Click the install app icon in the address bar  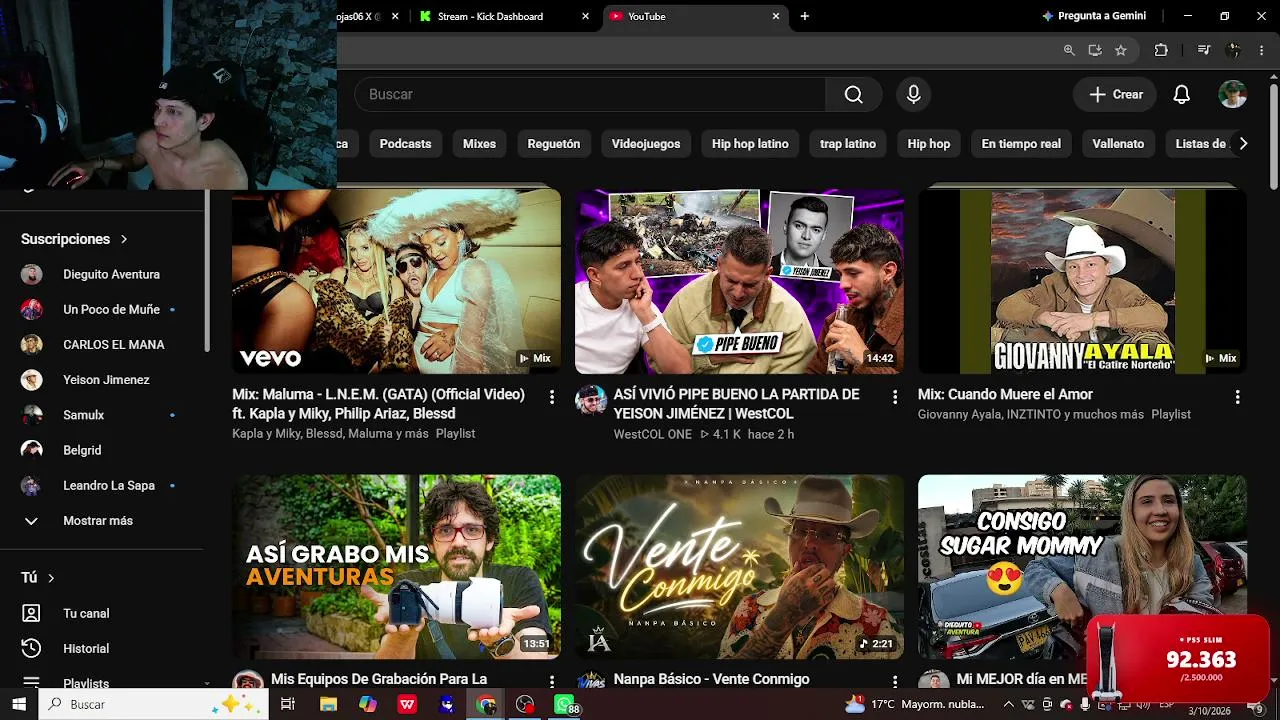[1095, 50]
